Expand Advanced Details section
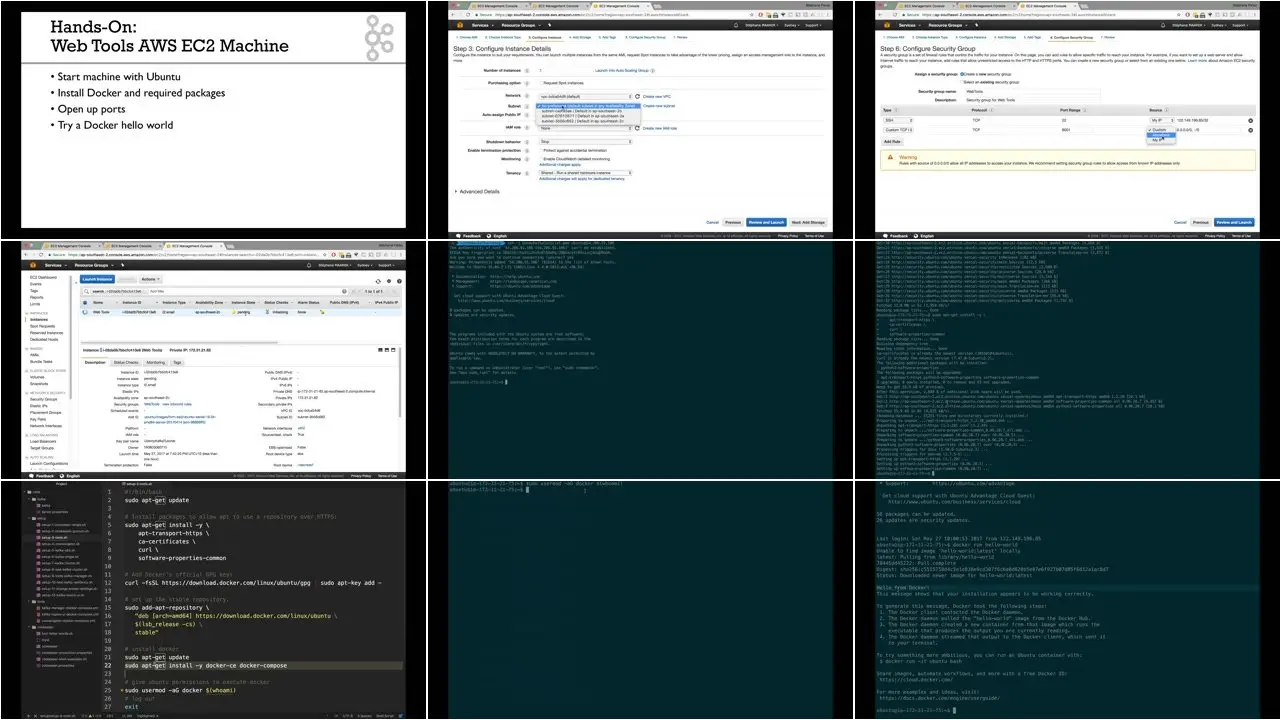The image size is (1281, 720). pos(479,191)
